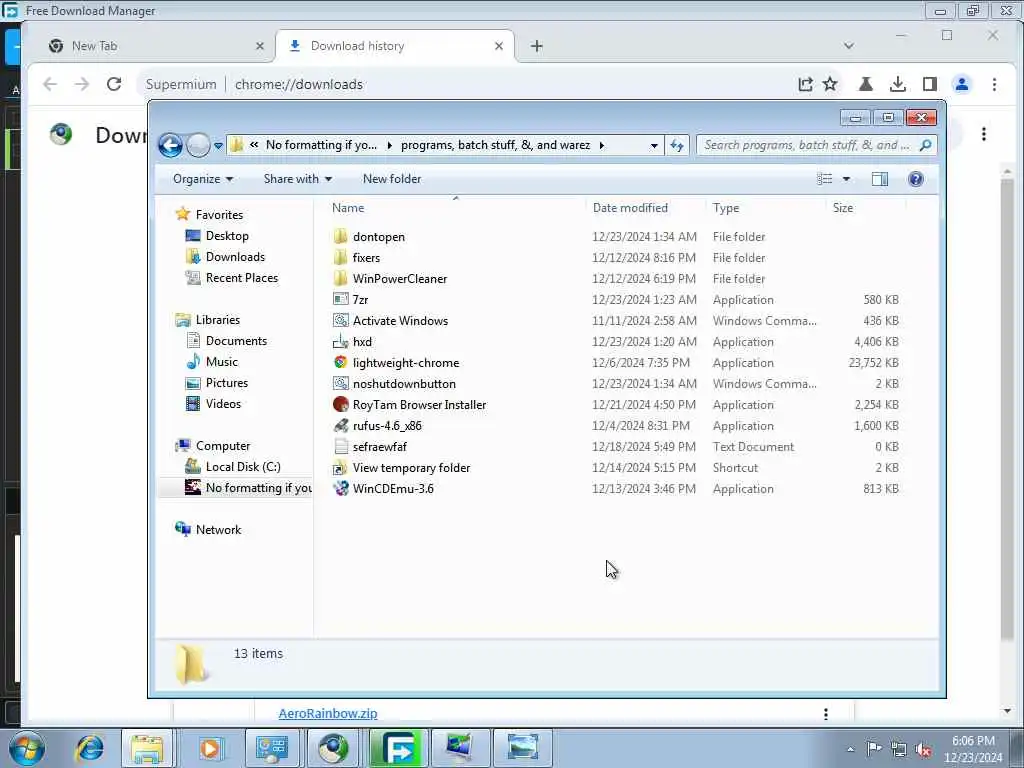Select the 7zr application
Image resolution: width=1024 pixels, height=768 pixels.
tap(360, 300)
